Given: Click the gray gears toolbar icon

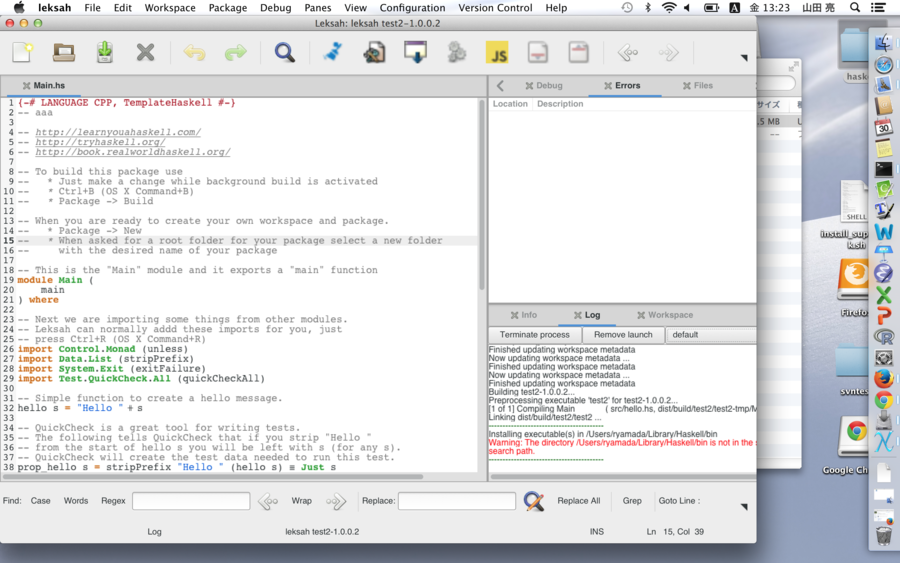Looking at the screenshot, I should click(456, 53).
